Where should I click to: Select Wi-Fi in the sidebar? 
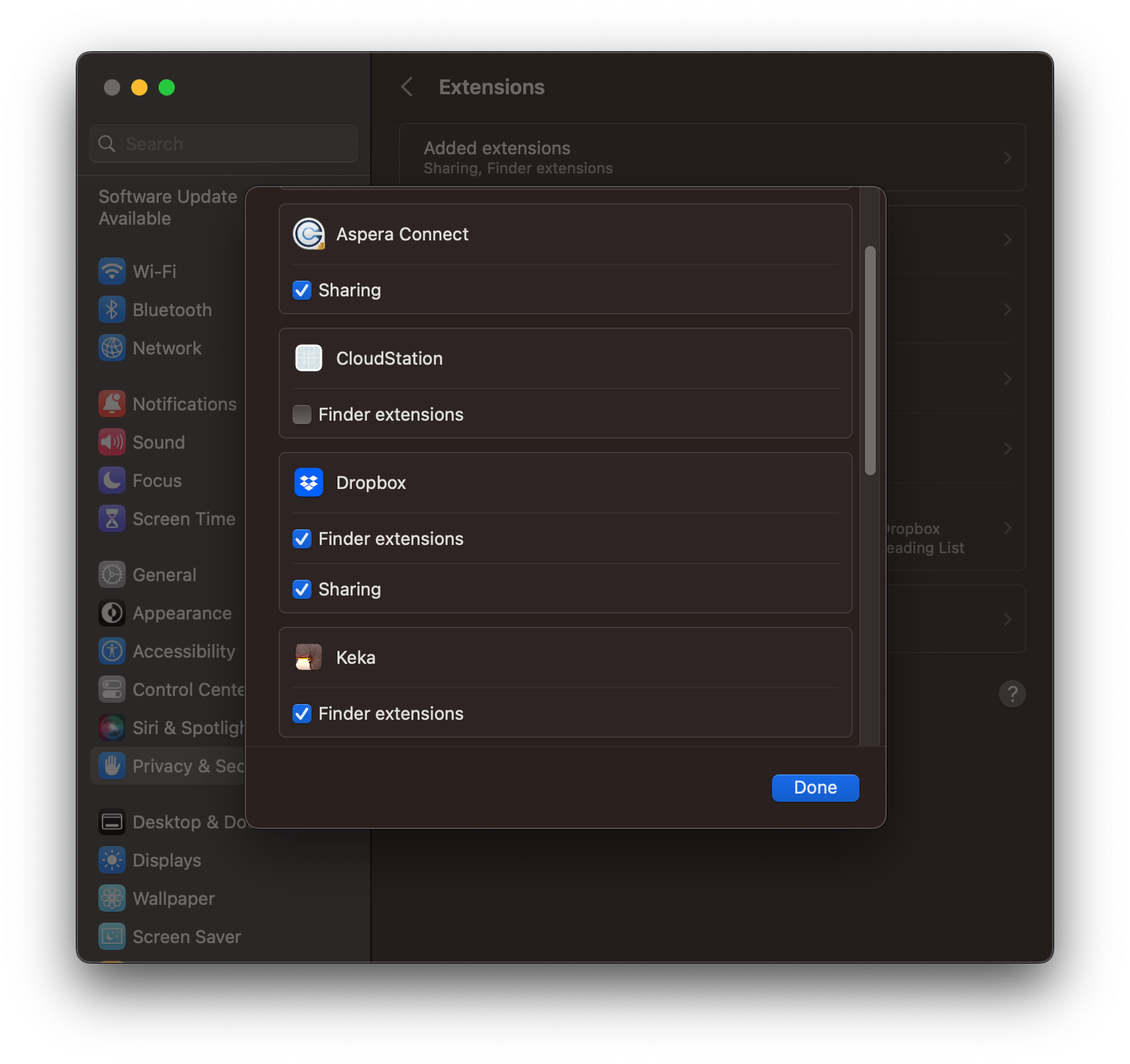[154, 271]
